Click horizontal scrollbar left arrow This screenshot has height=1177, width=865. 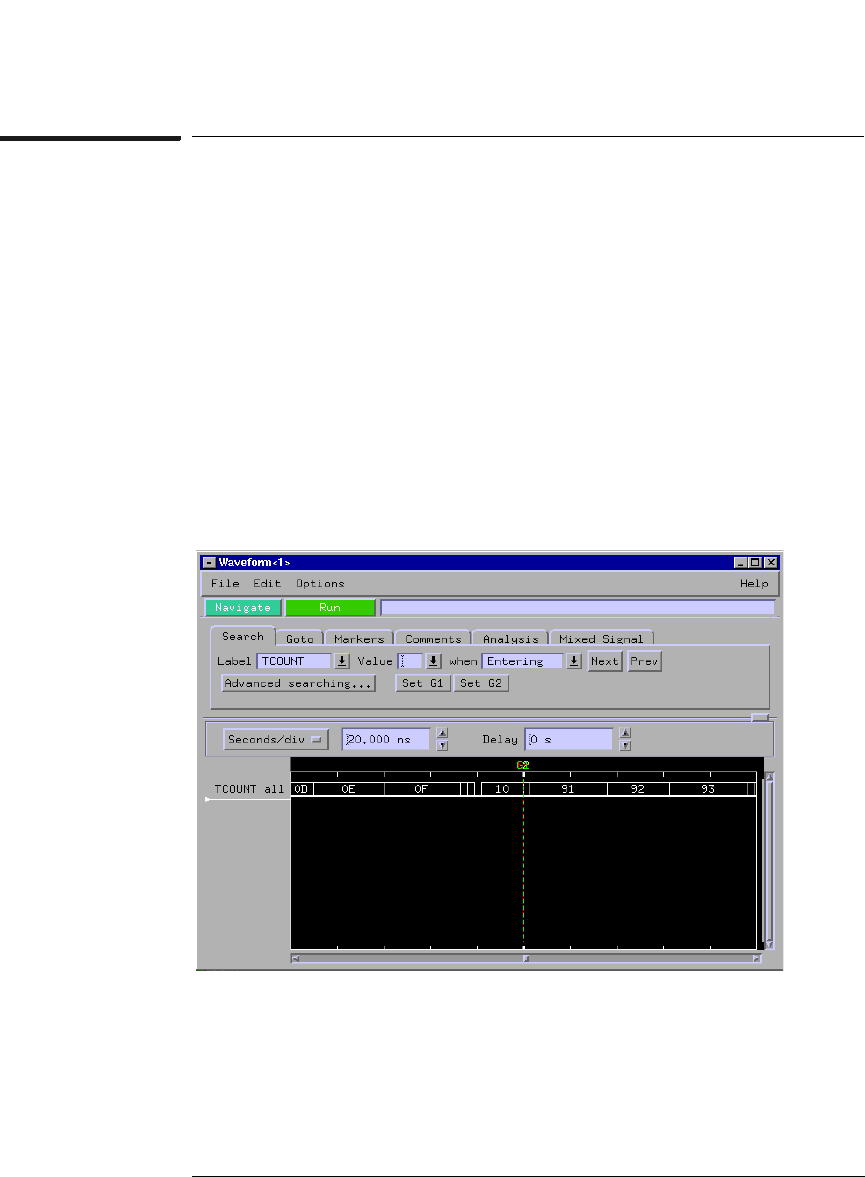(x=295, y=959)
